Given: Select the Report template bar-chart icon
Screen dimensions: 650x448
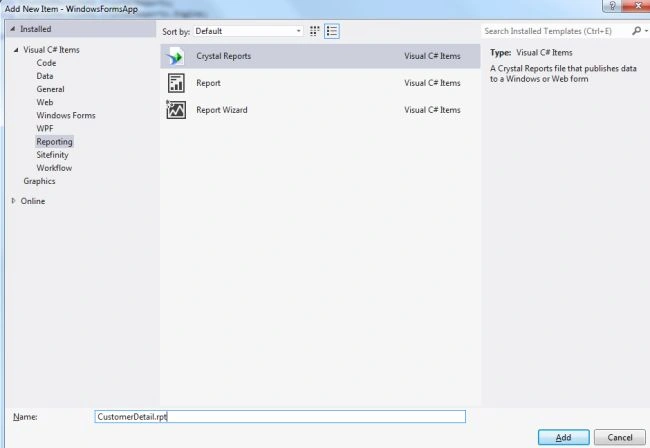Looking at the screenshot, I should pos(176,83).
